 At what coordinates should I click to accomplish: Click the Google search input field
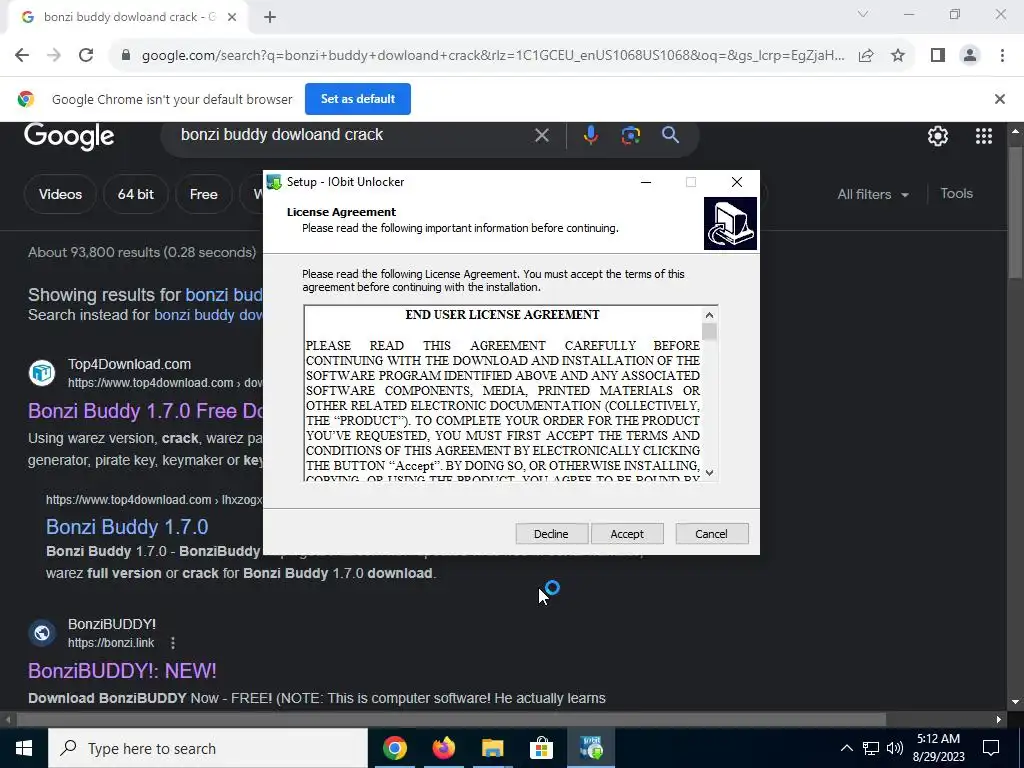pyautogui.click(x=353, y=135)
